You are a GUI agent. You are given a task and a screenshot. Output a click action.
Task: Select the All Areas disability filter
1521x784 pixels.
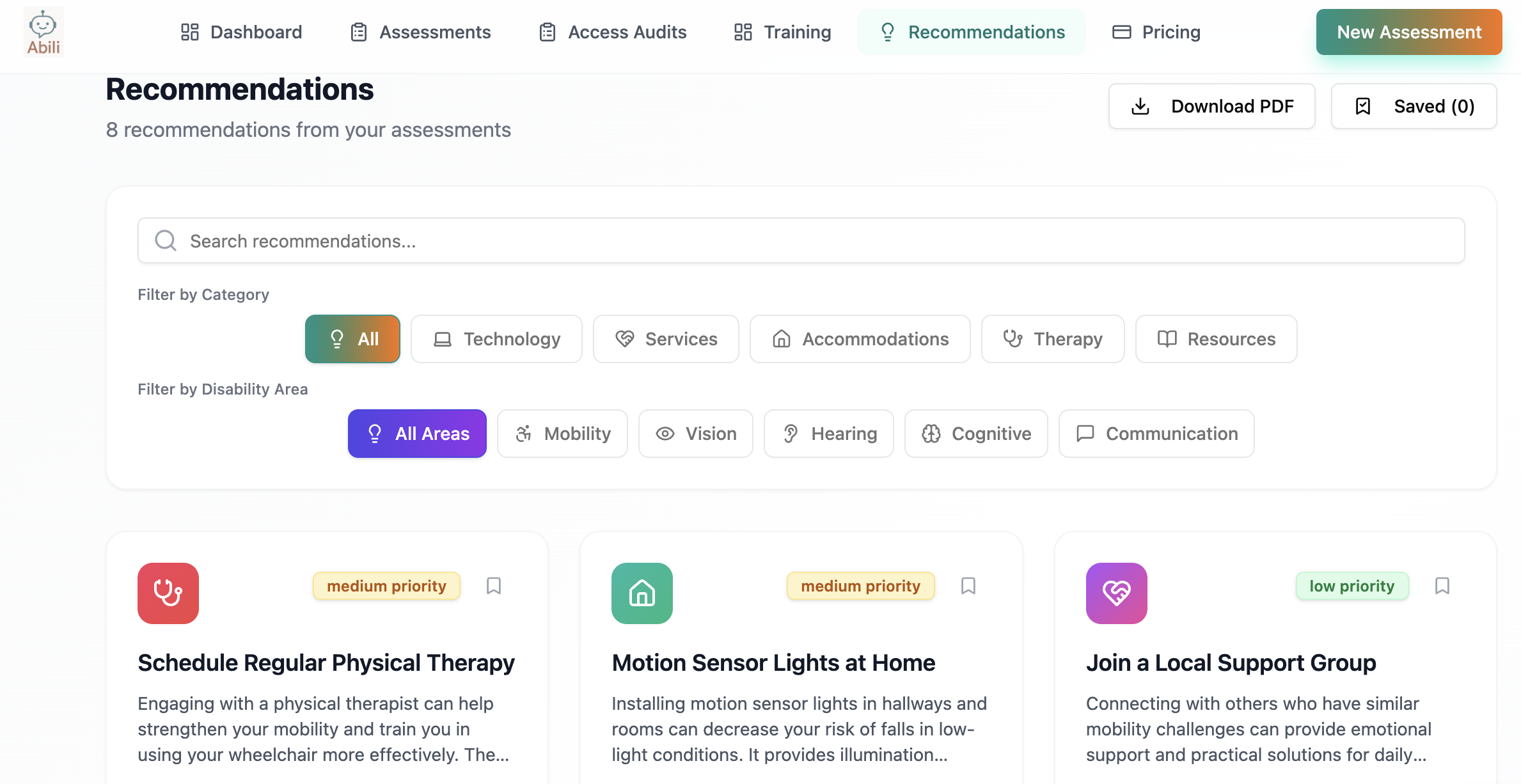pyautogui.click(x=417, y=434)
